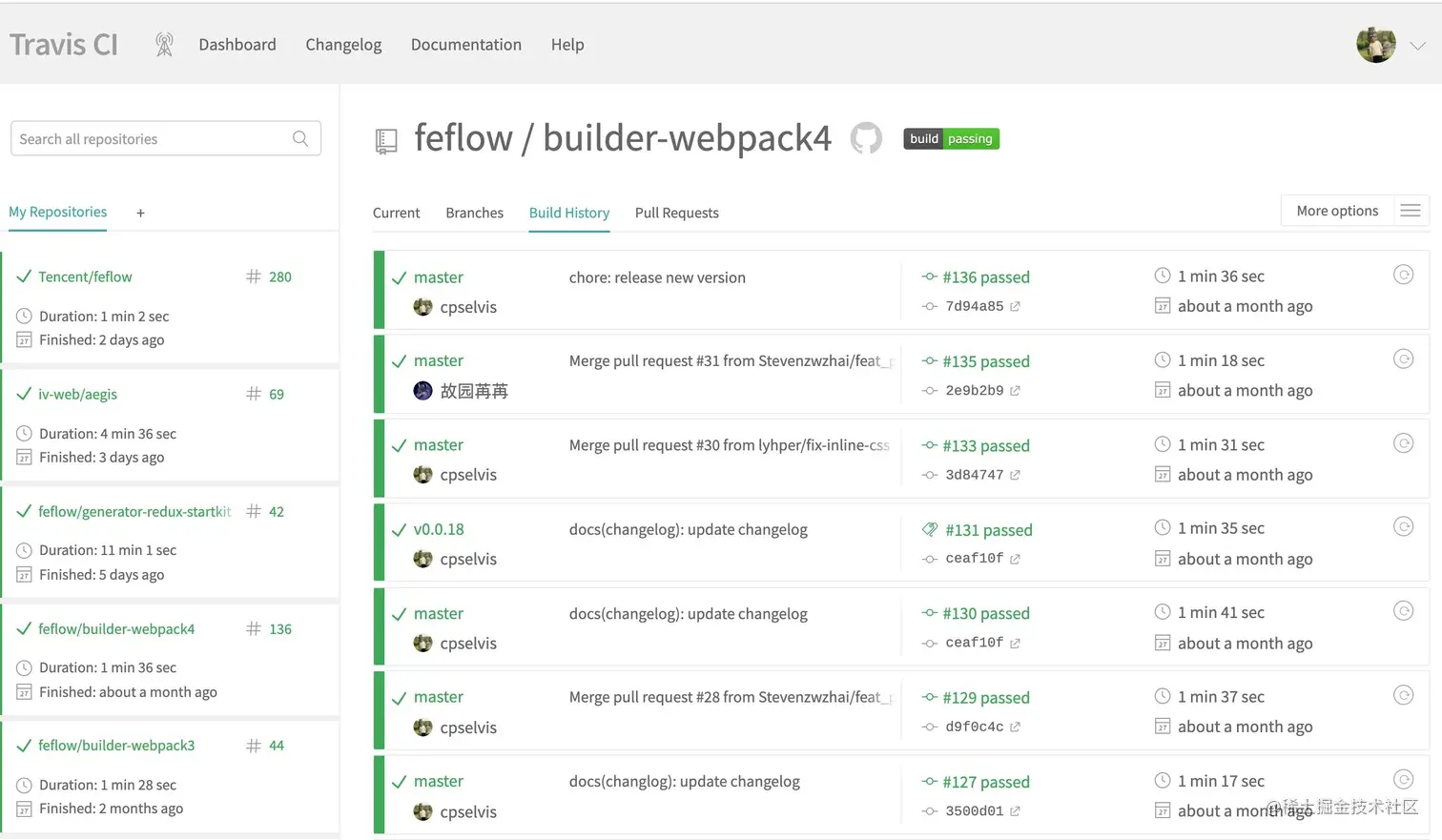Restart build #135 using its circular icon
The image size is (1442, 840).
1403,359
